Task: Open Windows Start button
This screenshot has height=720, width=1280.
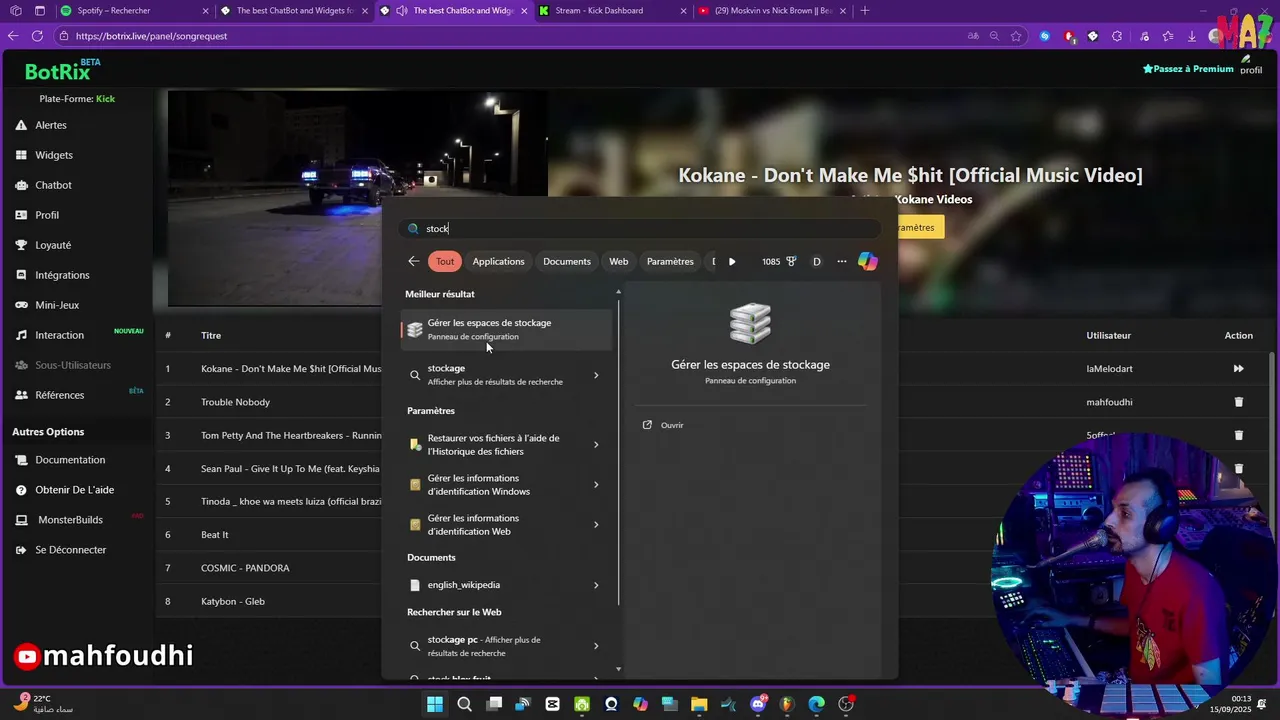Action: click(x=435, y=704)
